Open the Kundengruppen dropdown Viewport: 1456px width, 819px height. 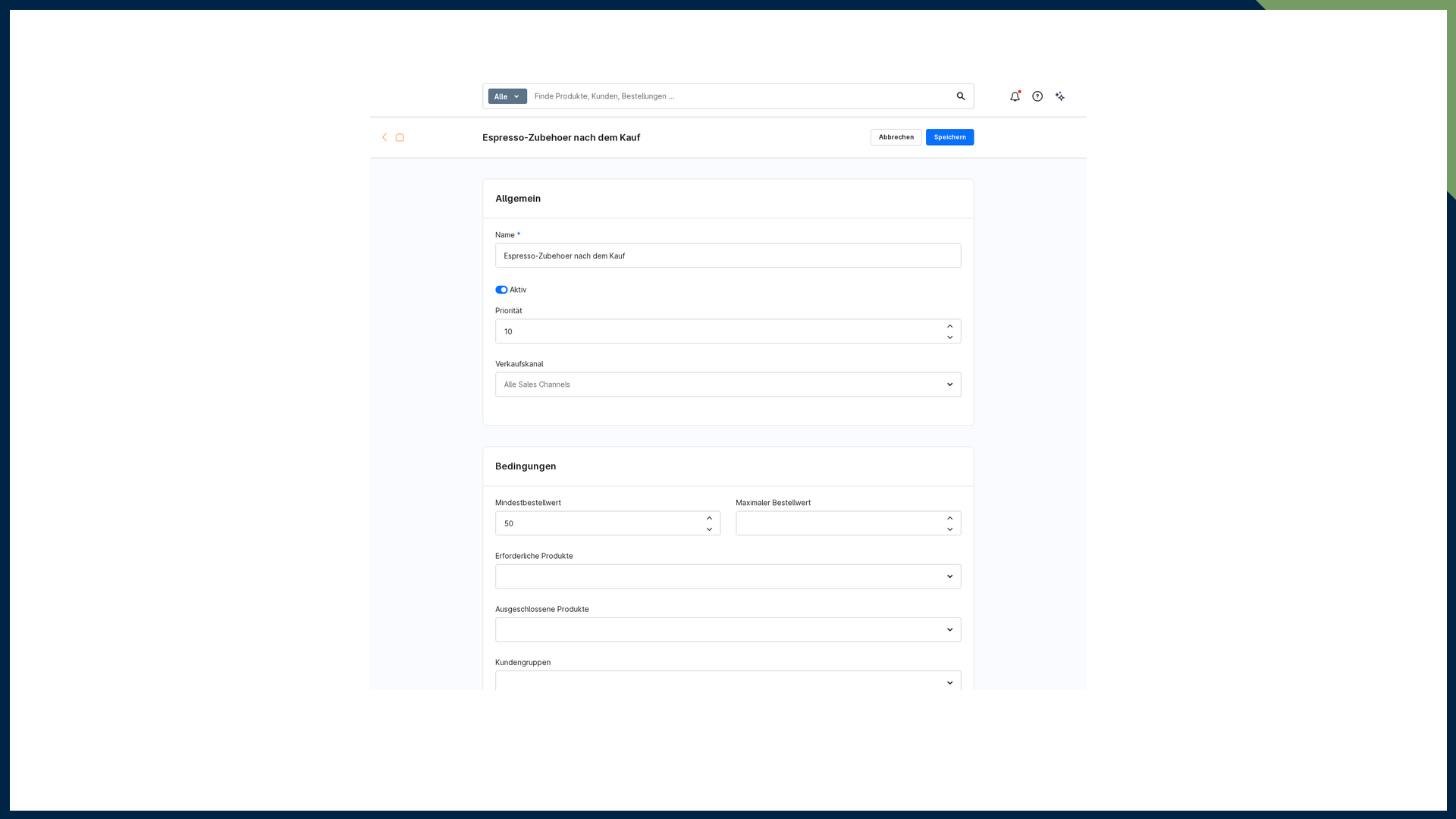tap(728, 681)
